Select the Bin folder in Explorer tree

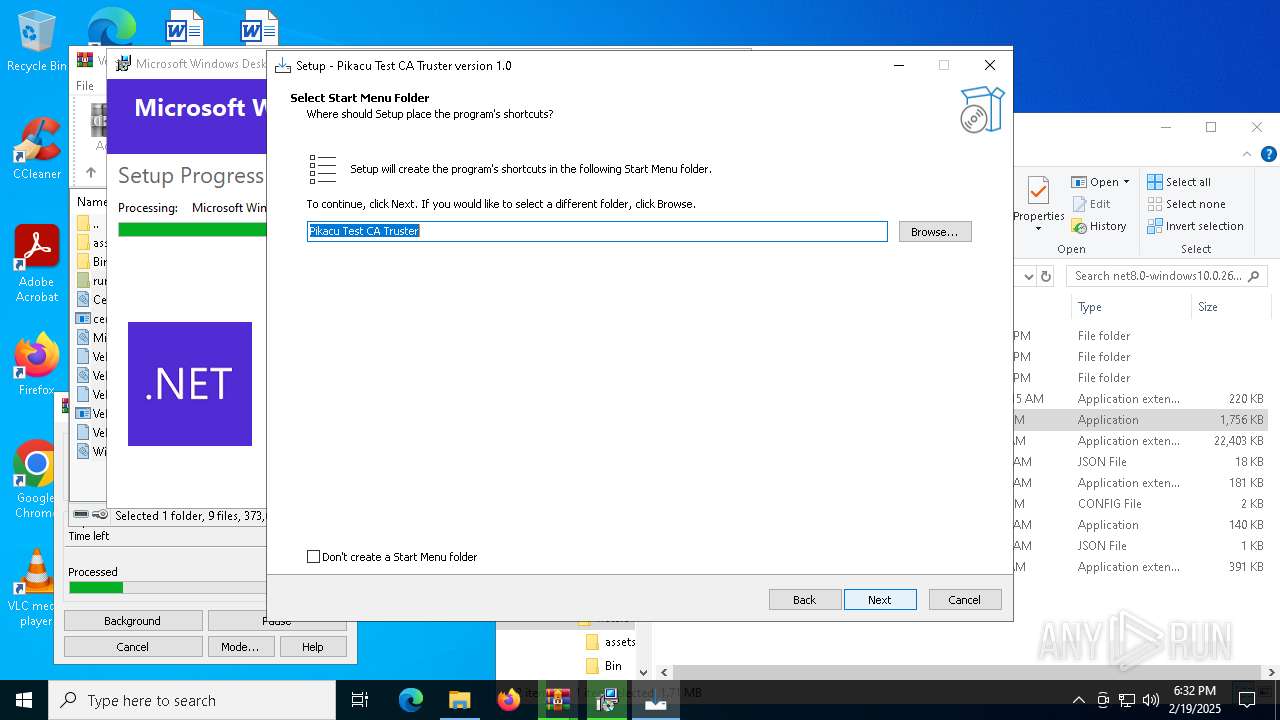tap(604, 665)
